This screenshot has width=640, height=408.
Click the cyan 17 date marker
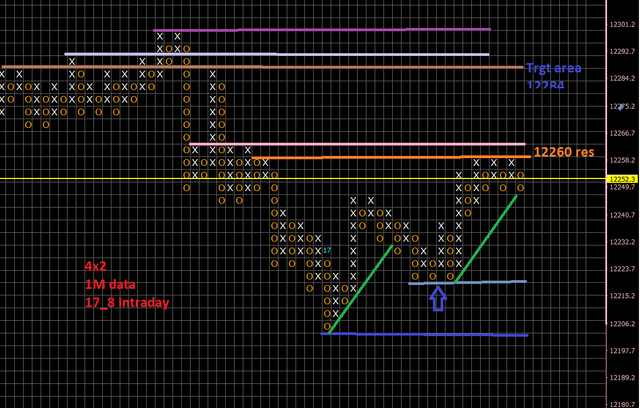327,250
